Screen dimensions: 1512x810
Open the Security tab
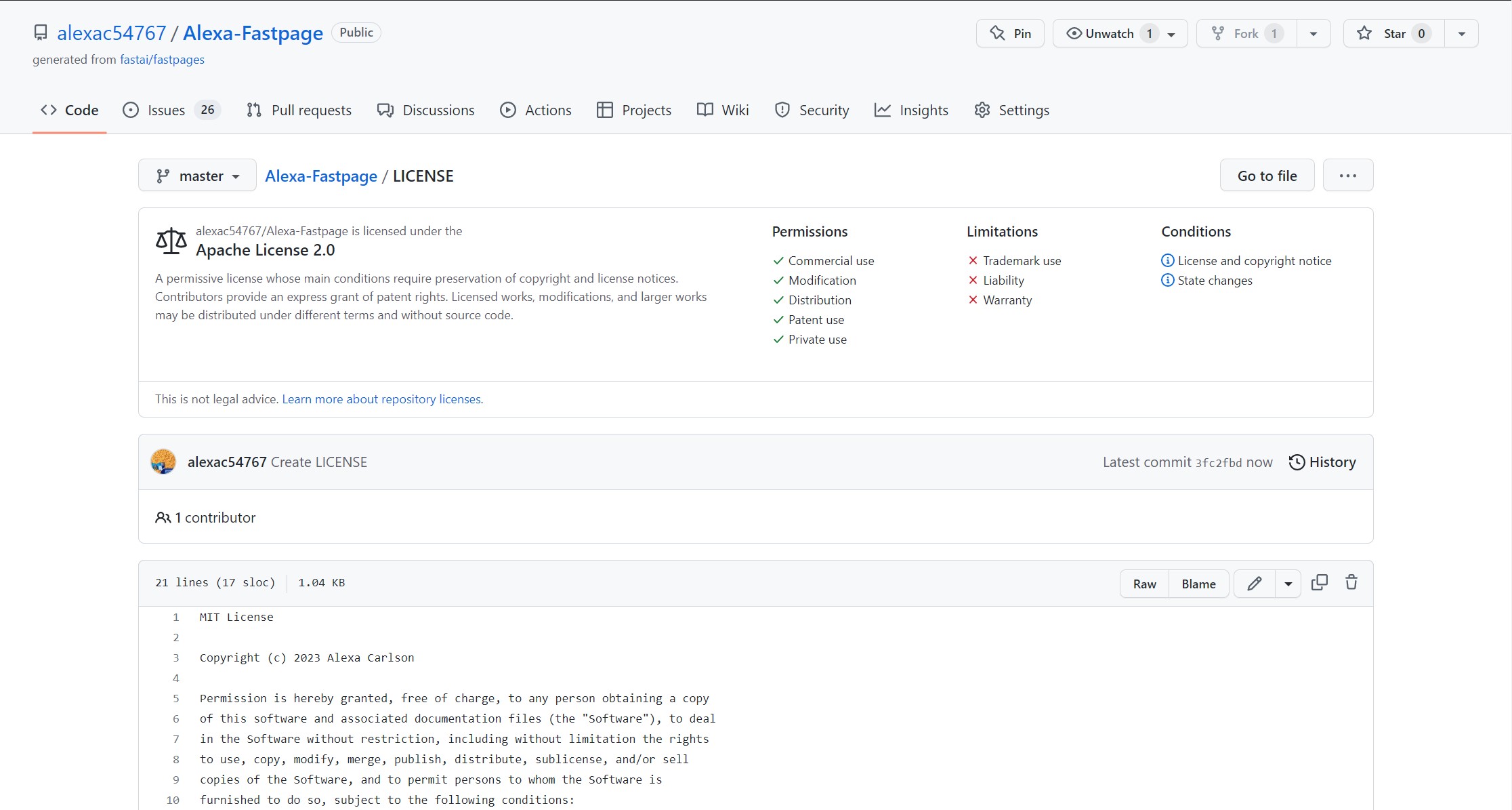(x=812, y=110)
